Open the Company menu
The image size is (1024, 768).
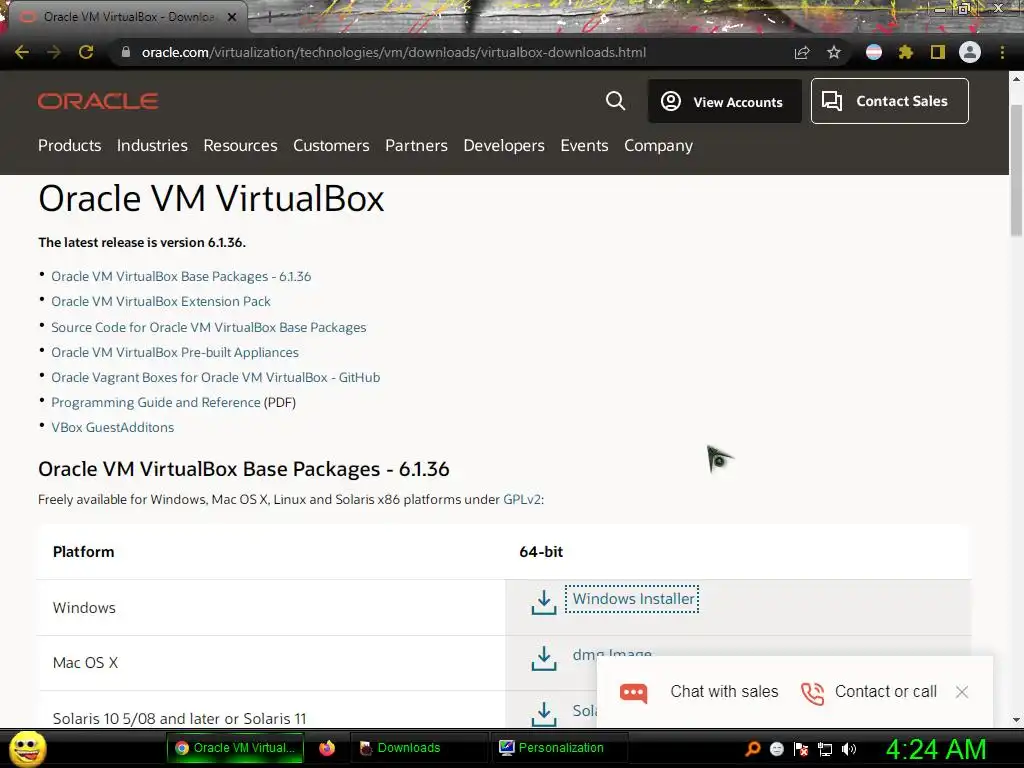click(658, 146)
